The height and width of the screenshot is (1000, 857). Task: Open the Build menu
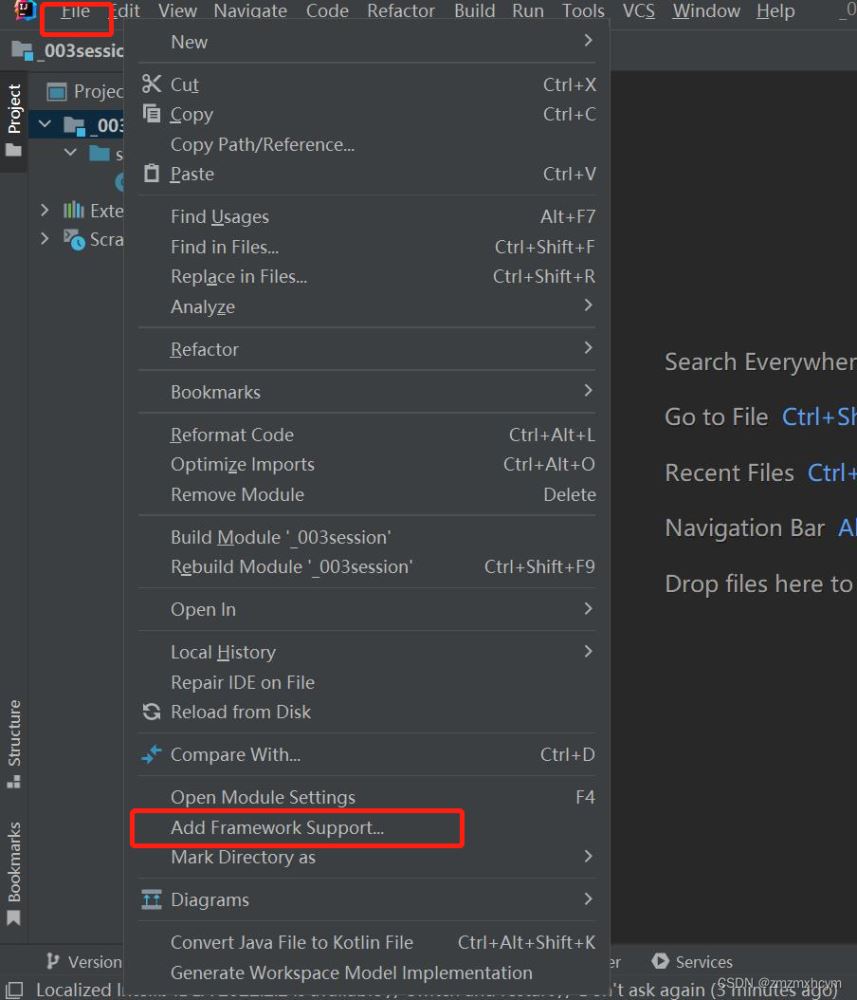[x=474, y=11]
